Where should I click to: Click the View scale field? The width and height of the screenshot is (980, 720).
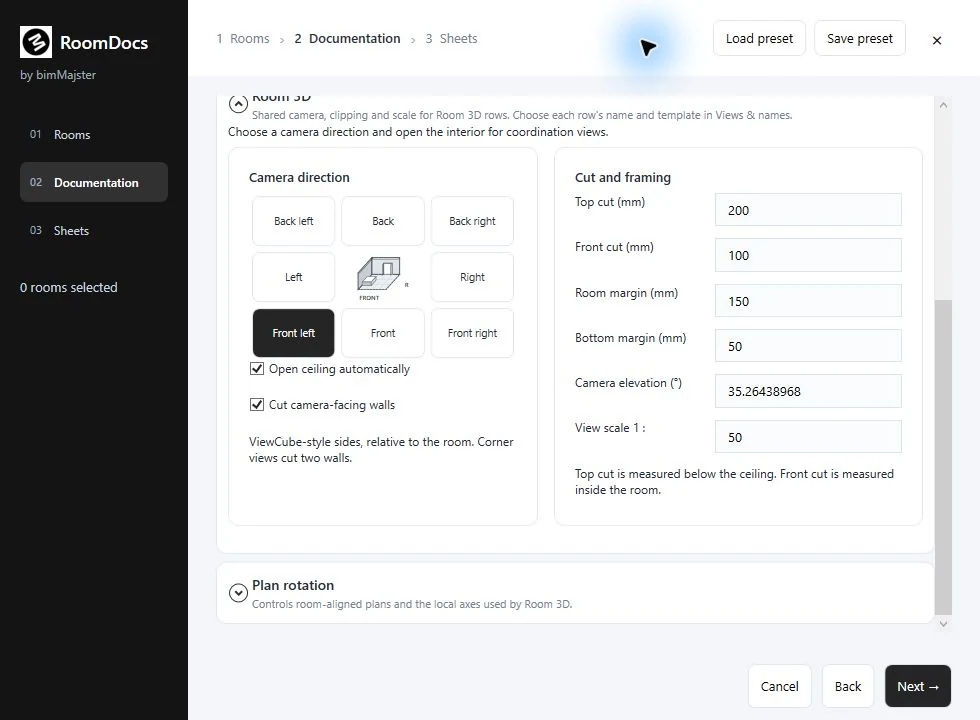coord(808,437)
